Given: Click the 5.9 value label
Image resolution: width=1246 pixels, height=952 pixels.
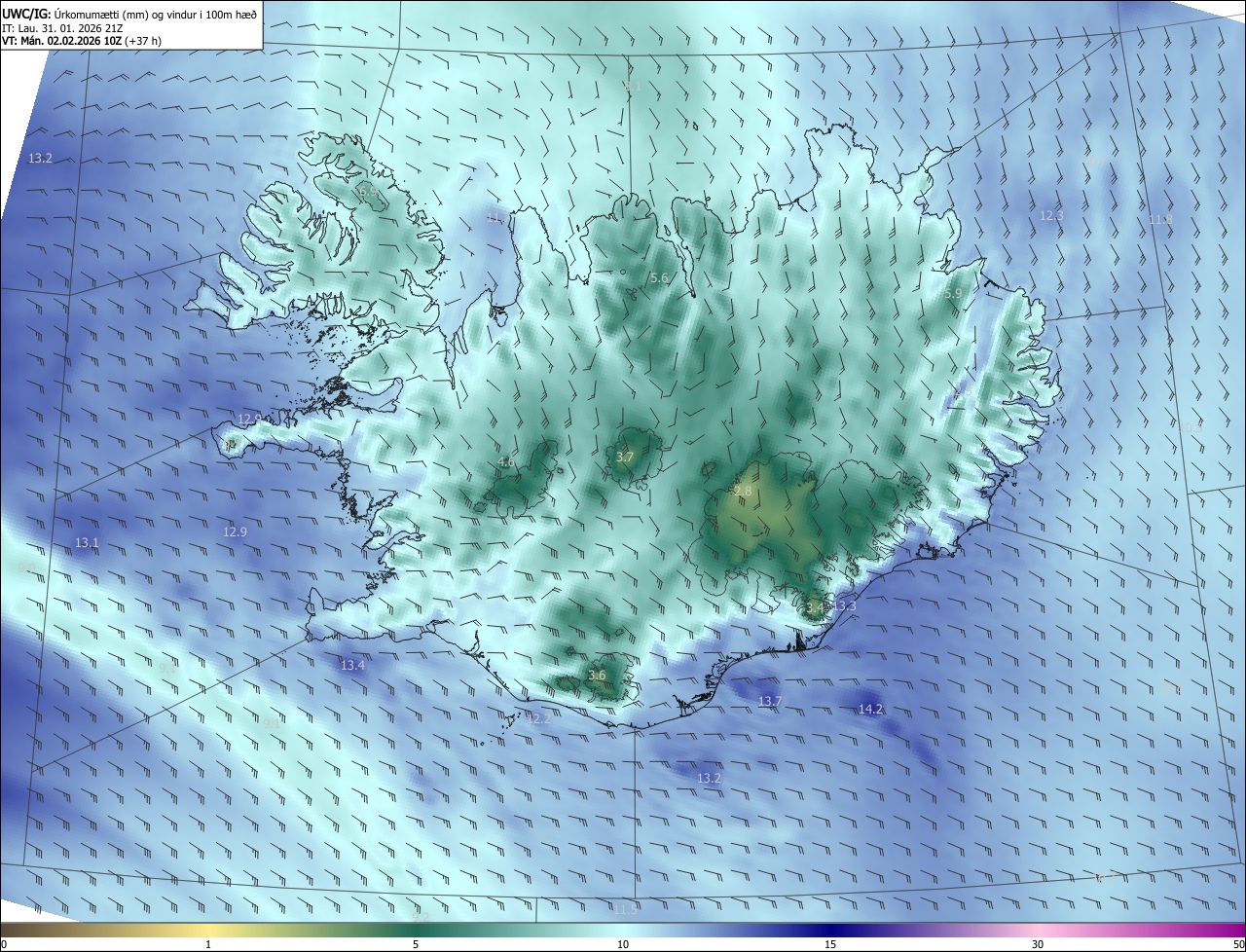Looking at the screenshot, I should (953, 293).
